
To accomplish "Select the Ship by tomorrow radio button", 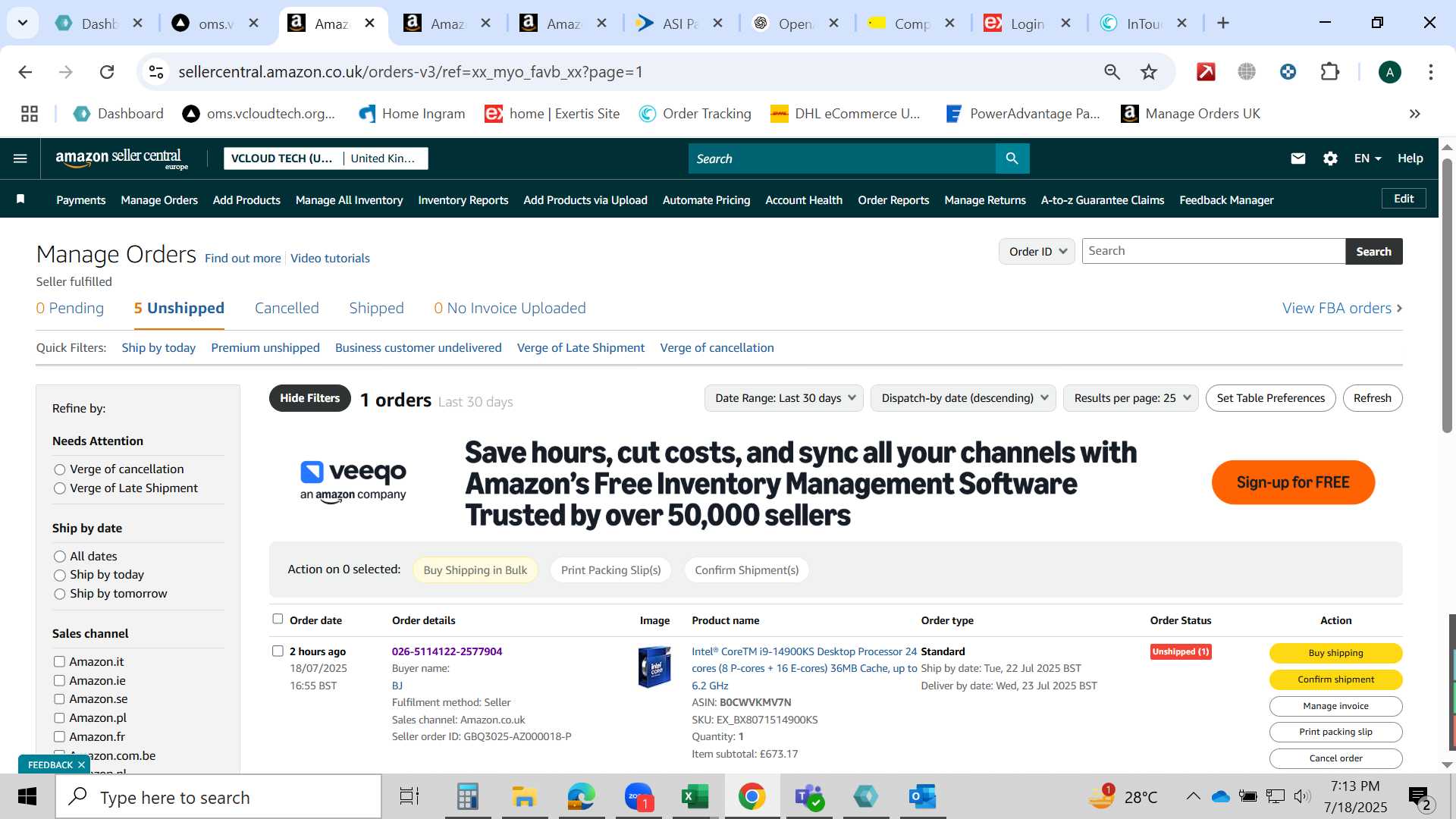I will 60,595.
